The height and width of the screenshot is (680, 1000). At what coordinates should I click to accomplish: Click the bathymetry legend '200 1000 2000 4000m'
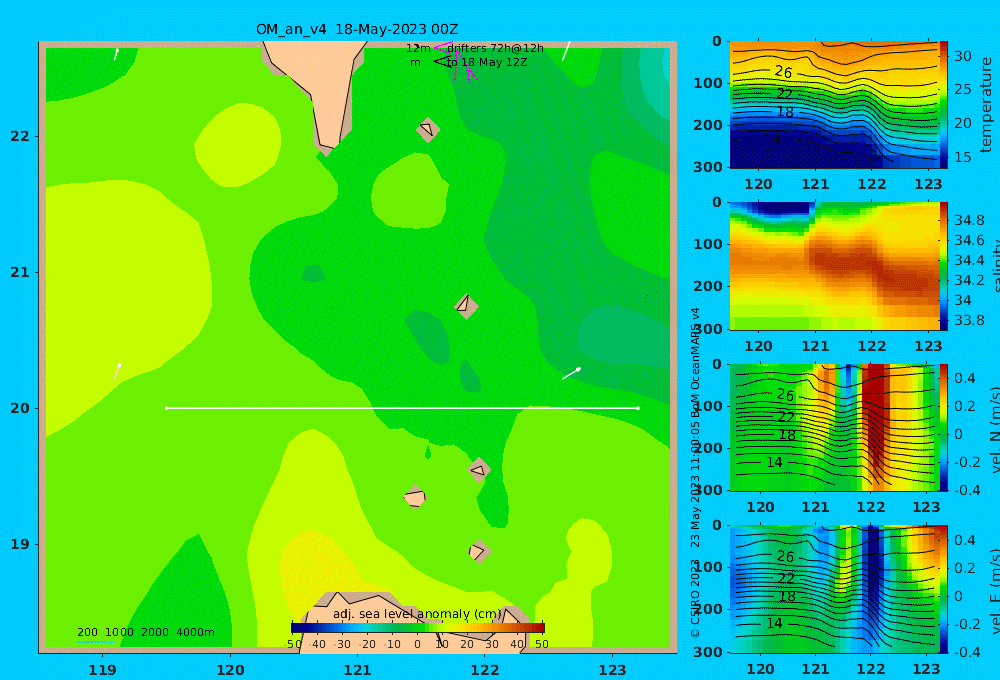(145, 632)
